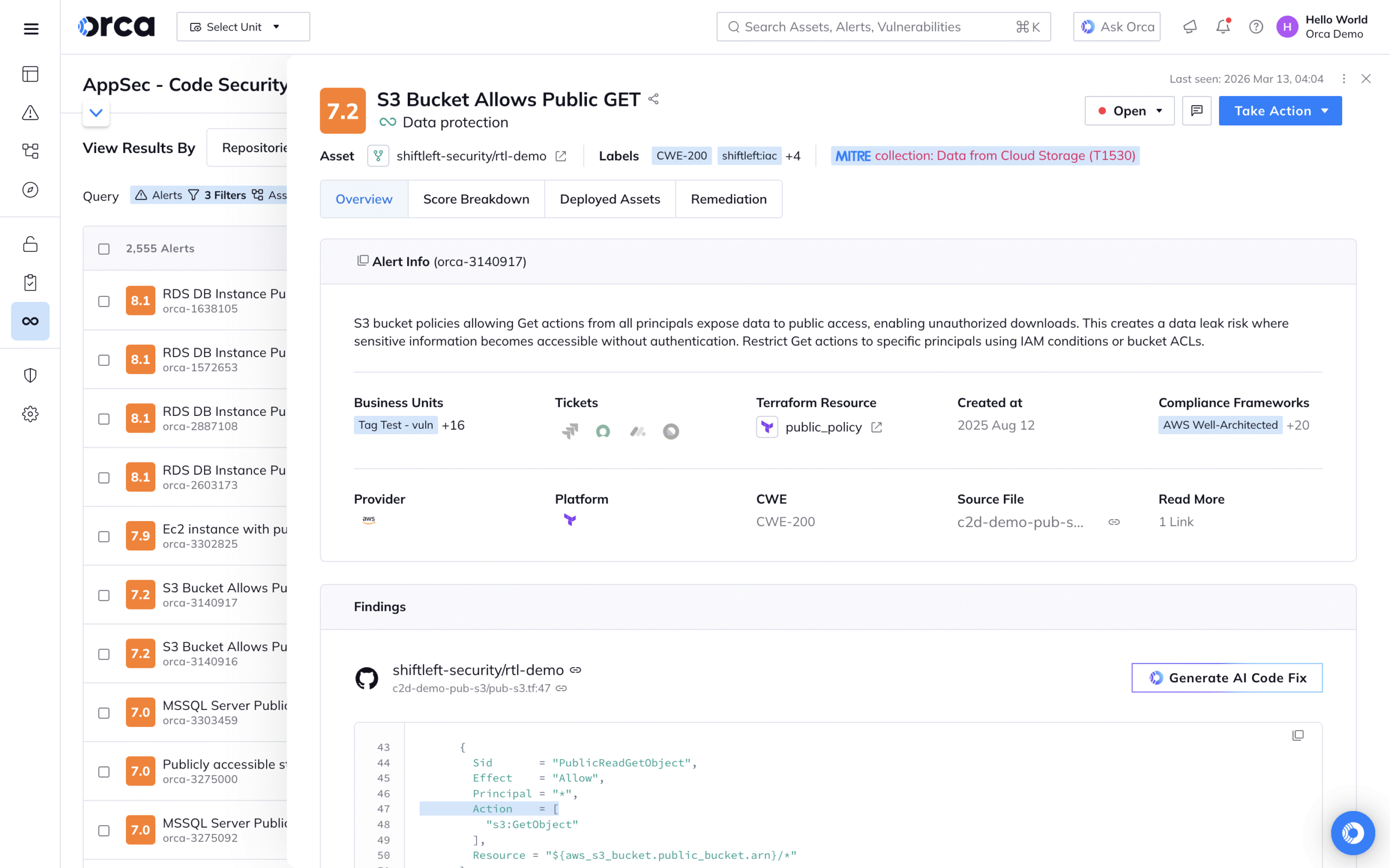Tick the select-all 2,555 Alerts checkbox

click(104, 249)
